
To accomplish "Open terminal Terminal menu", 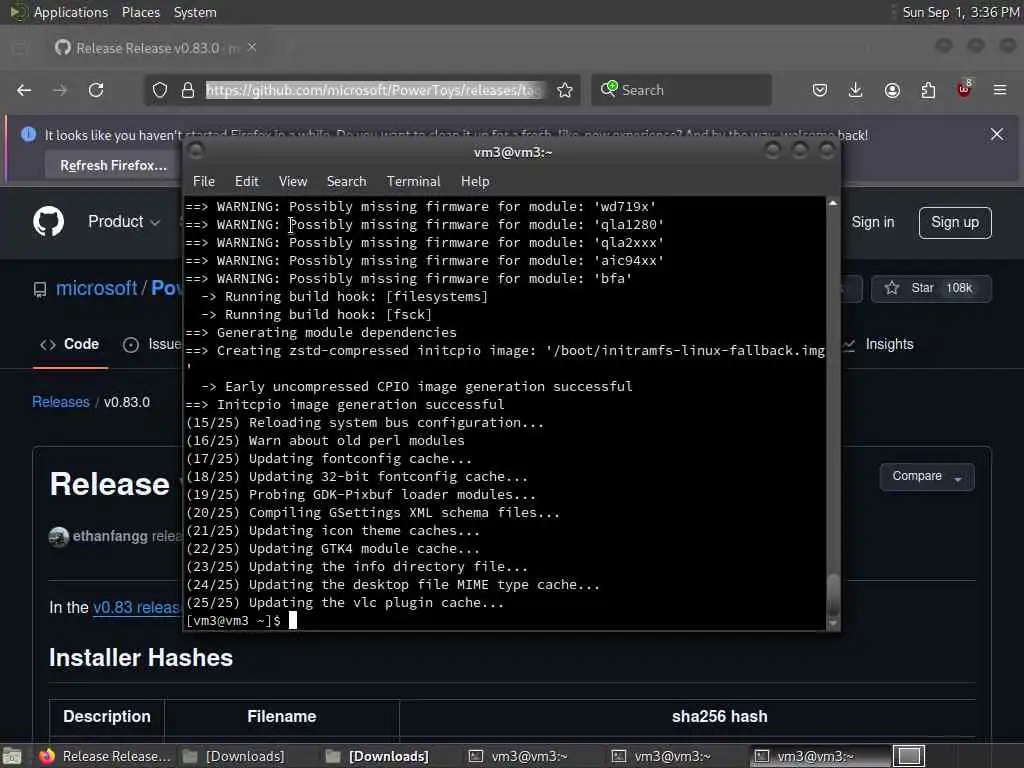I will [x=413, y=182].
